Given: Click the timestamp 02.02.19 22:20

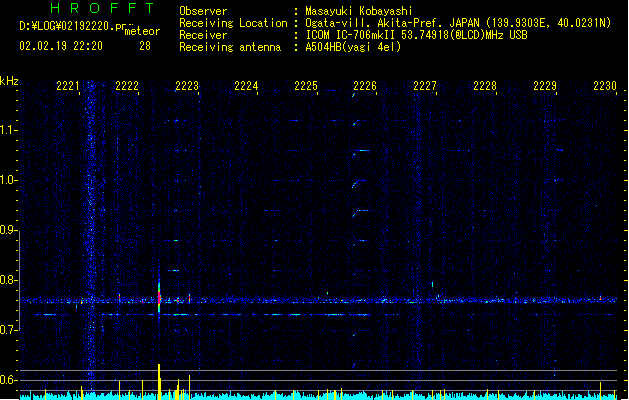Looking at the screenshot, I should 61,46.
